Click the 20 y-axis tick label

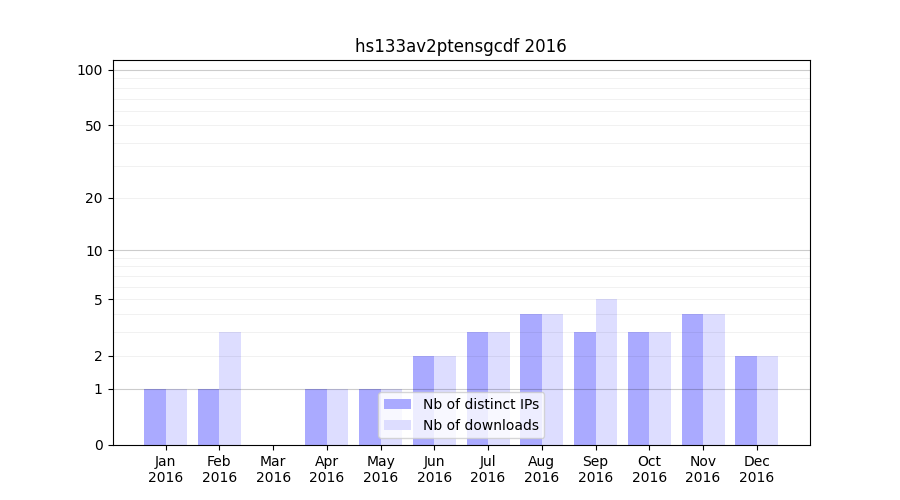pos(94,198)
